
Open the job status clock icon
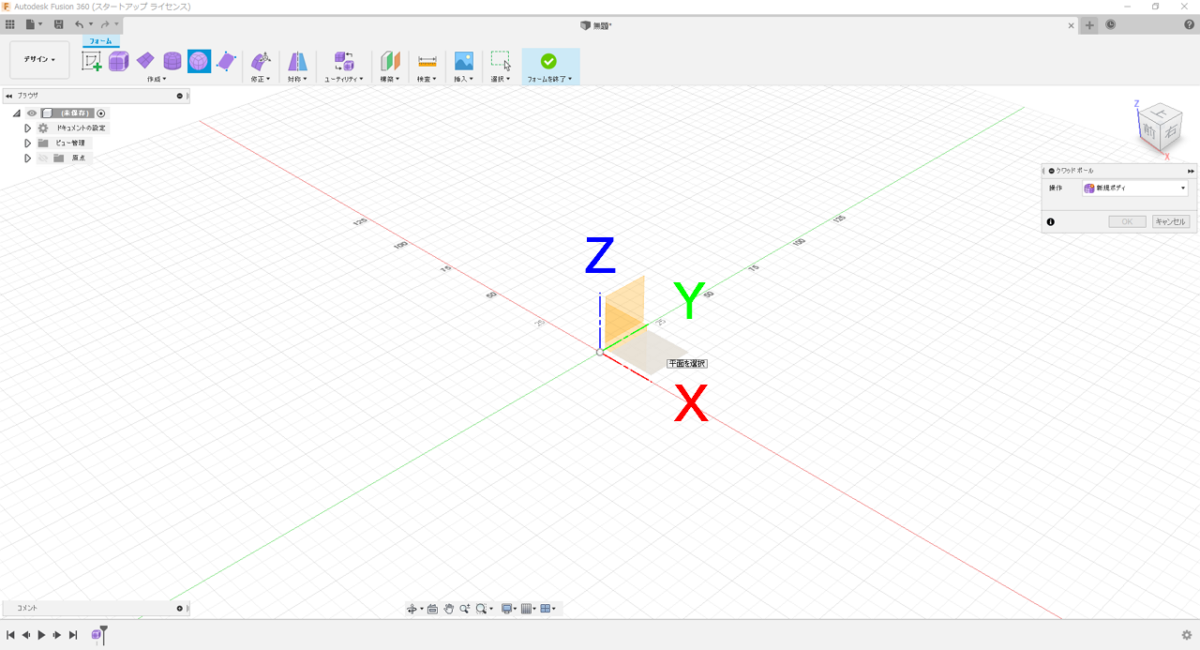click(x=1111, y=25)
